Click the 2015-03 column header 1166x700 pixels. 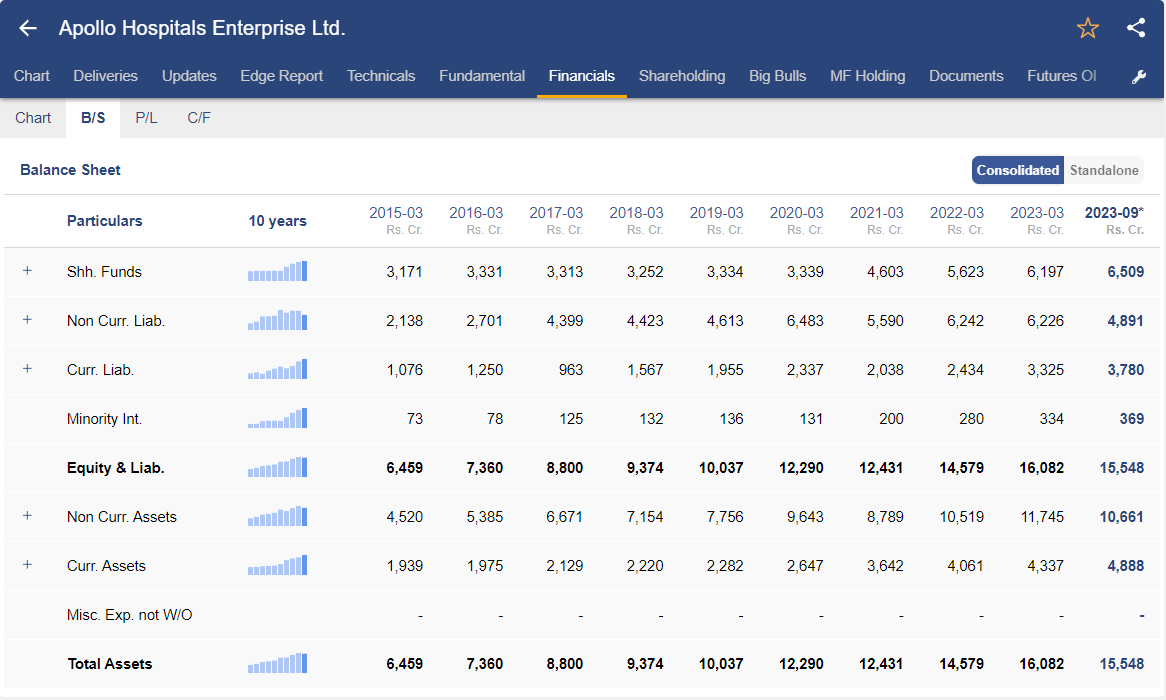(396, 213)
